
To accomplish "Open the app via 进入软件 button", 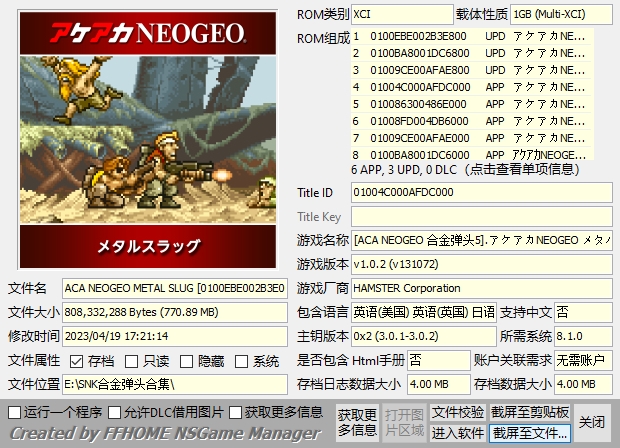I will point(458,432).
